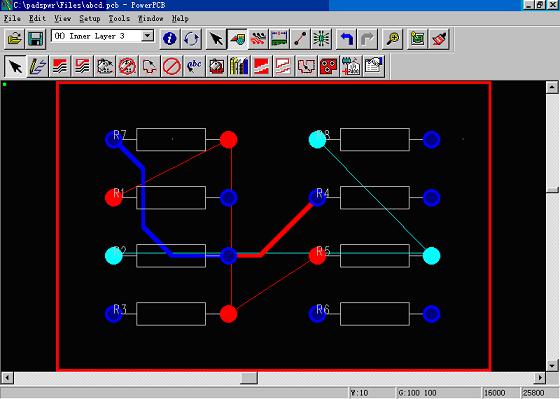Click the from-to line tool icon

(x=300, y=39)
